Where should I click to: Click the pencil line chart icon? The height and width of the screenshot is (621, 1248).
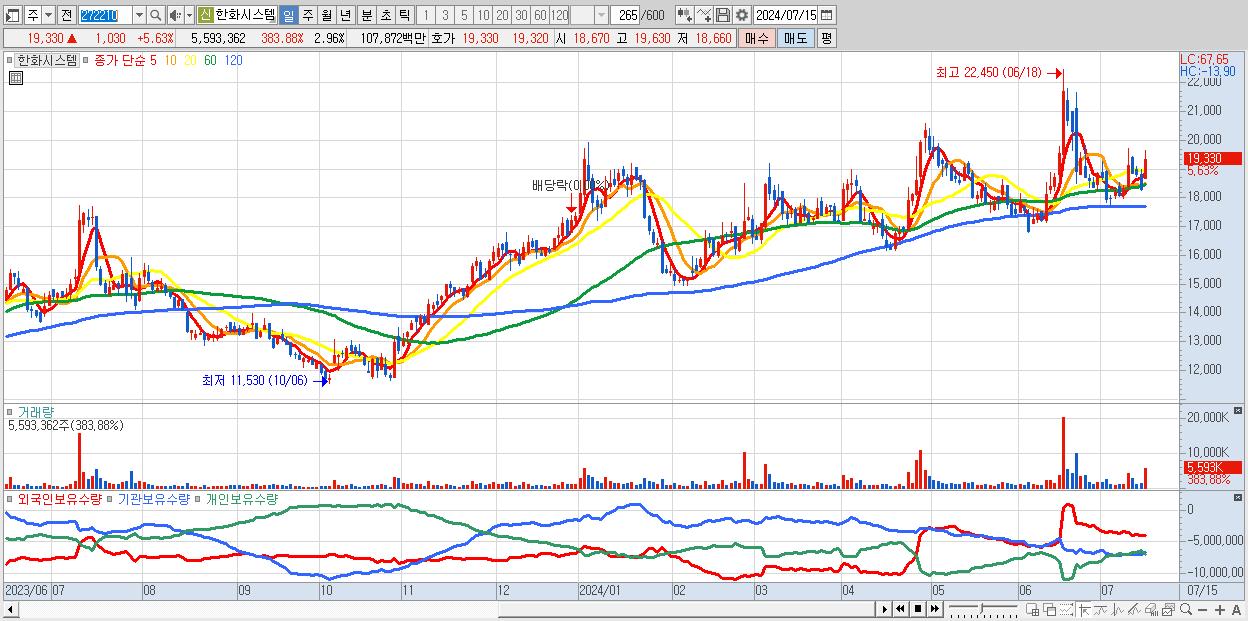coord(1135,609)
